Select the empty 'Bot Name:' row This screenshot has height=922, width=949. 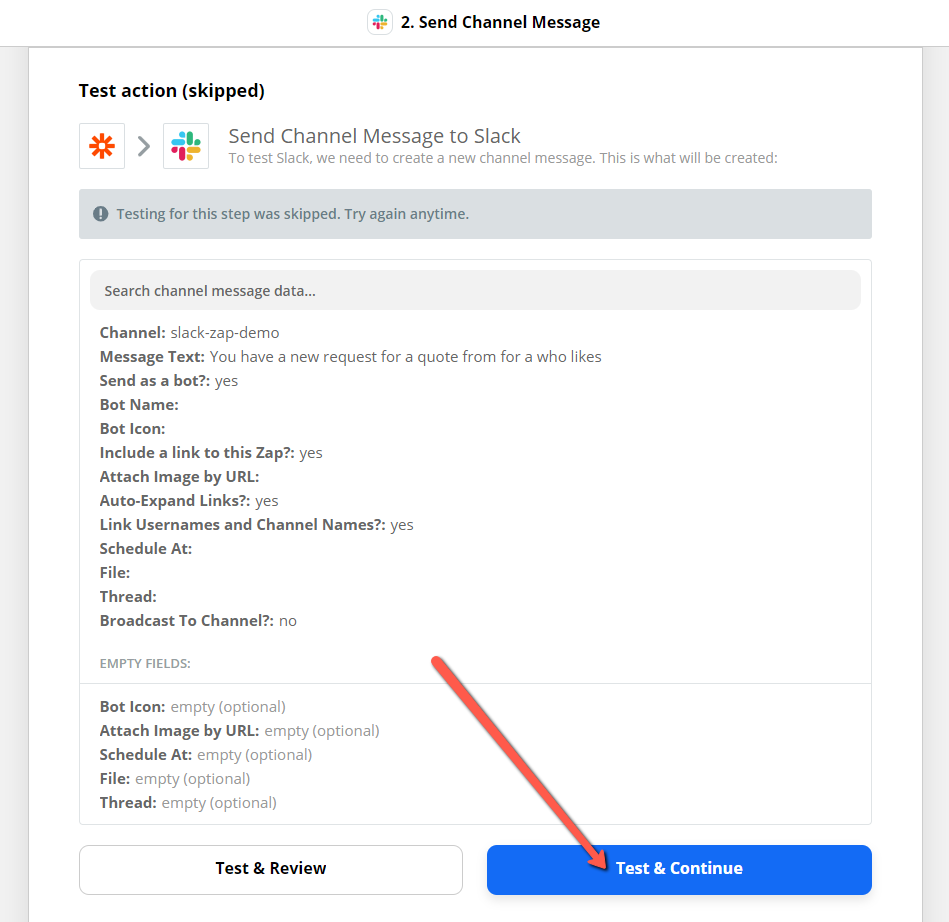pyautogui.click(x=139, y=404)
